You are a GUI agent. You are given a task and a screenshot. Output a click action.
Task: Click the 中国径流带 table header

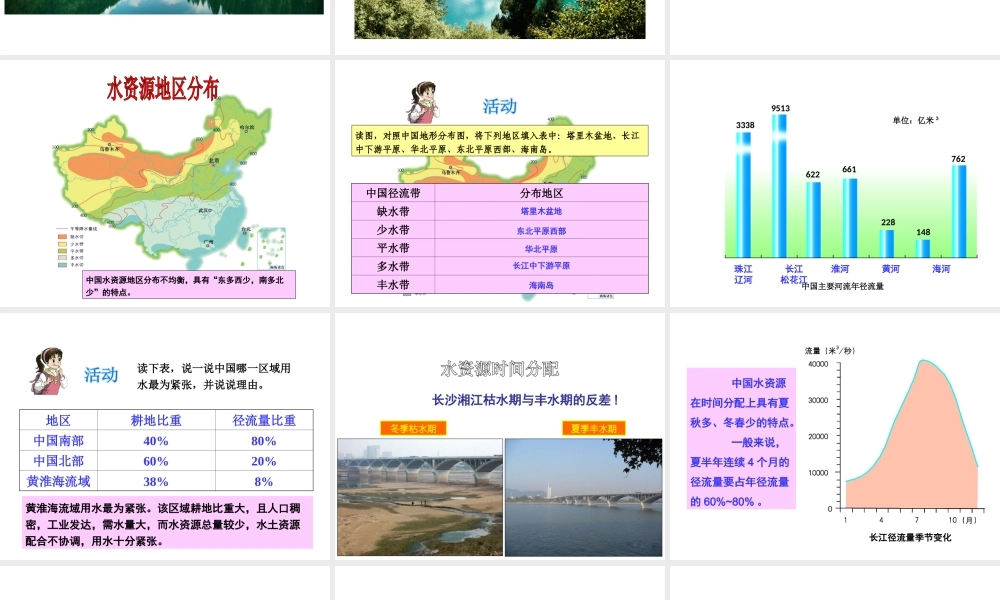(x=393, y=193)
